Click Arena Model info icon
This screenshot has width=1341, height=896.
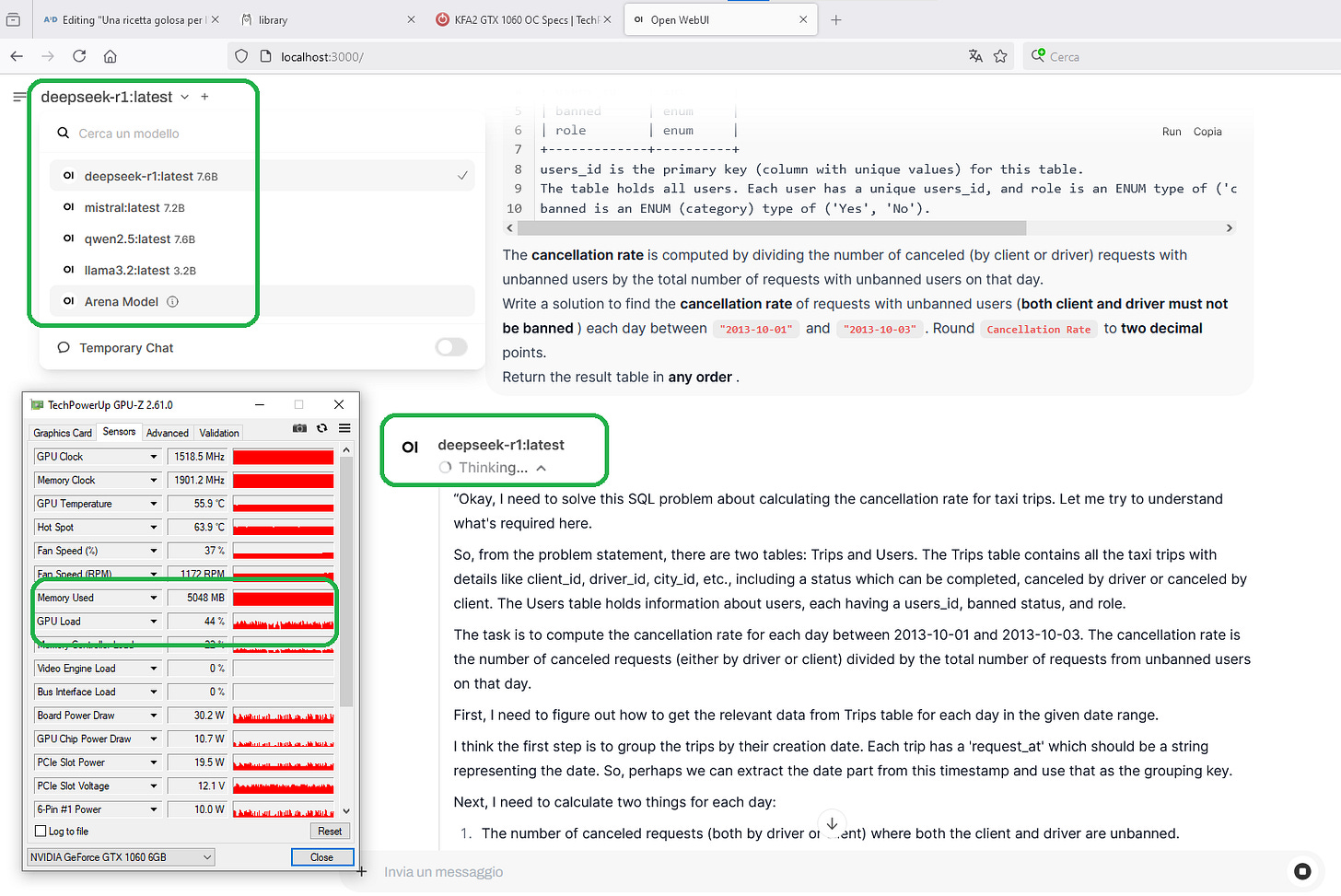[172, 301]
